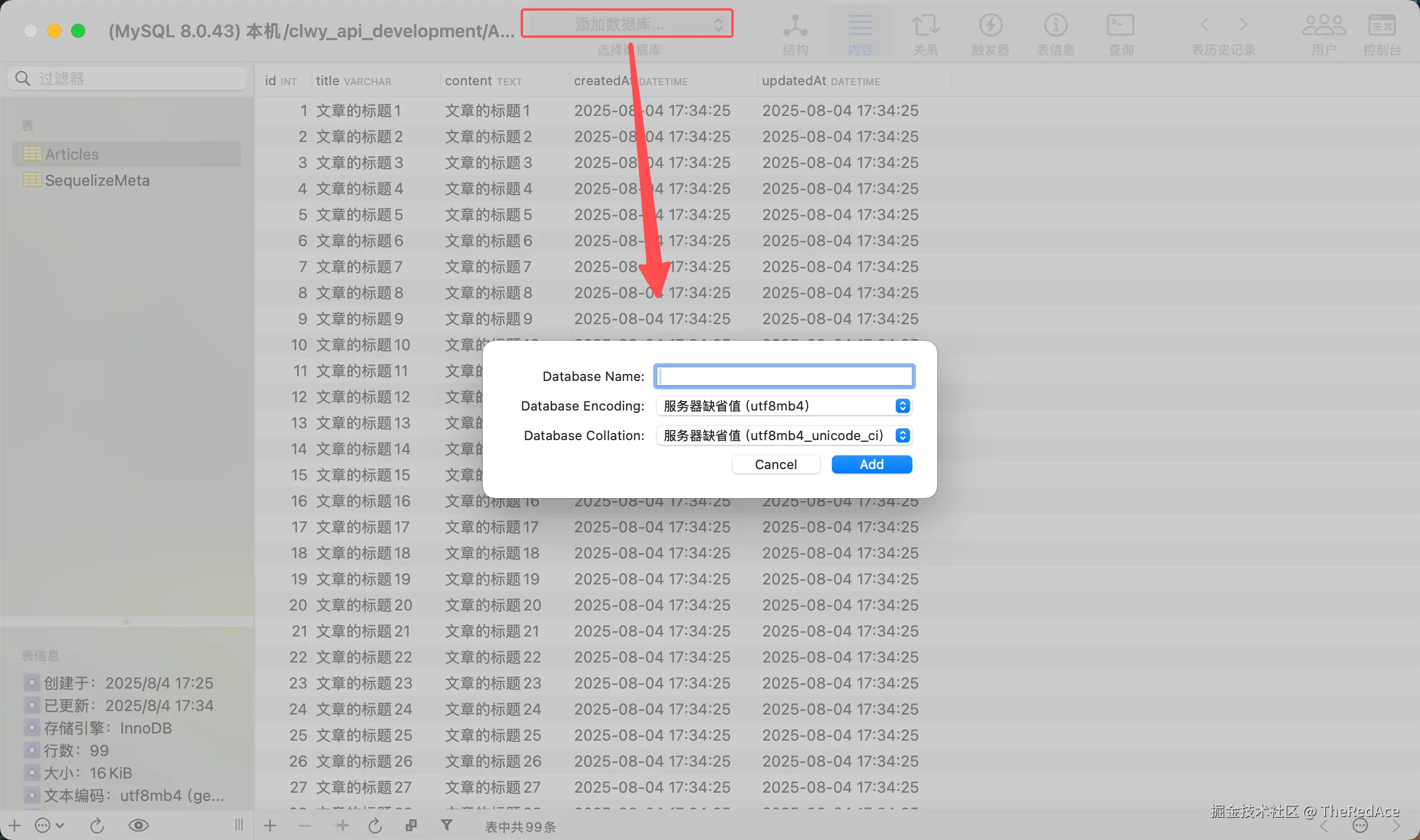Open 用户 (Users) management
The width and height of the screenshot is (1420, 840).
(x=1324, y=33)
